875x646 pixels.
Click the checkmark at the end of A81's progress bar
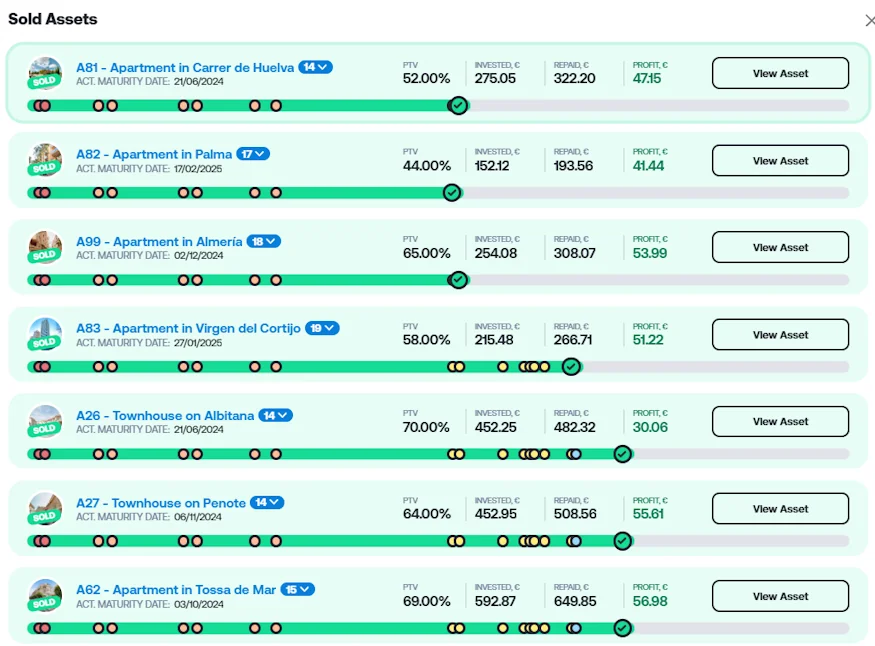click(x=458, y=105)
